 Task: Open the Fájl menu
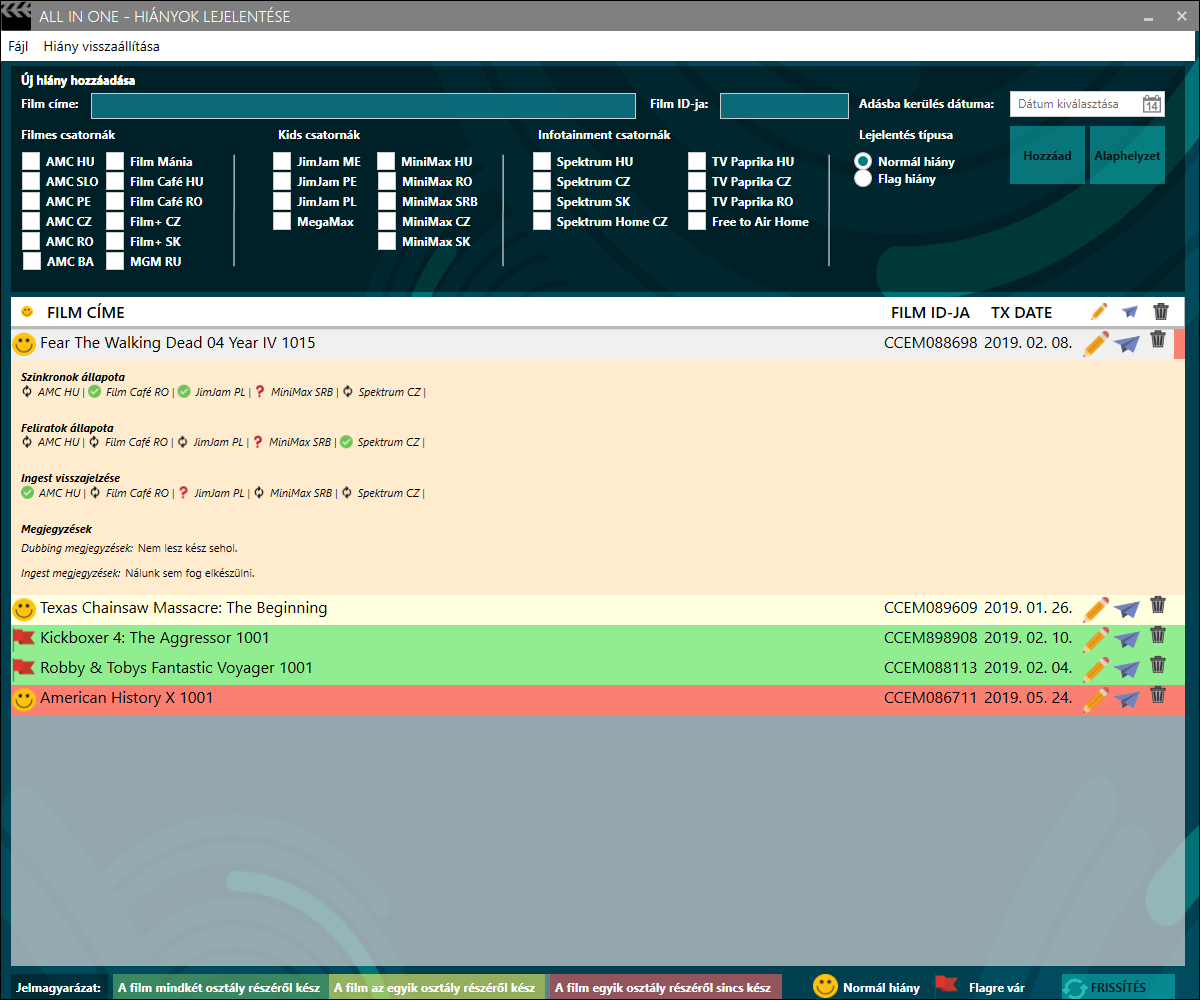point(18,46)
